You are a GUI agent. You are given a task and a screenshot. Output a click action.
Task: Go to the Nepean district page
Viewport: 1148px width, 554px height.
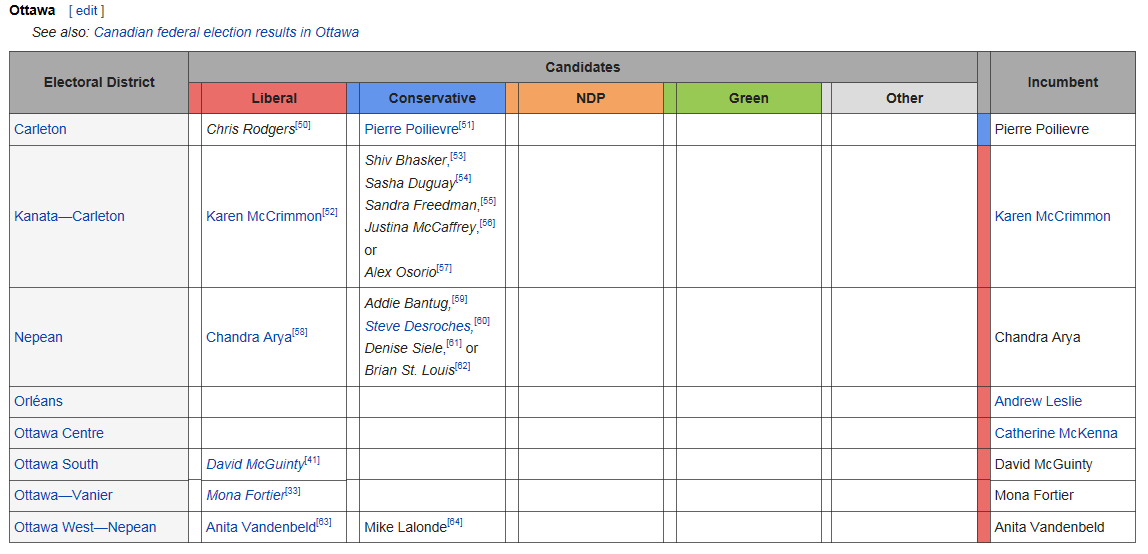38,337
